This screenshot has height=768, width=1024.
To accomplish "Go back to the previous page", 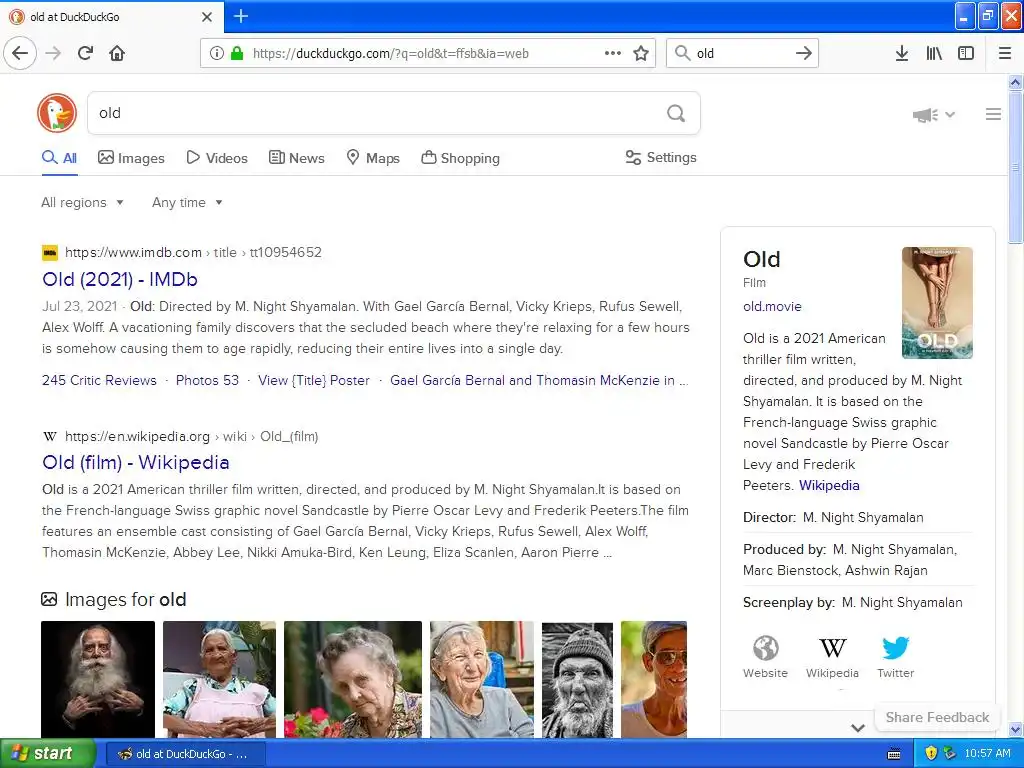I will click(20, 53).
